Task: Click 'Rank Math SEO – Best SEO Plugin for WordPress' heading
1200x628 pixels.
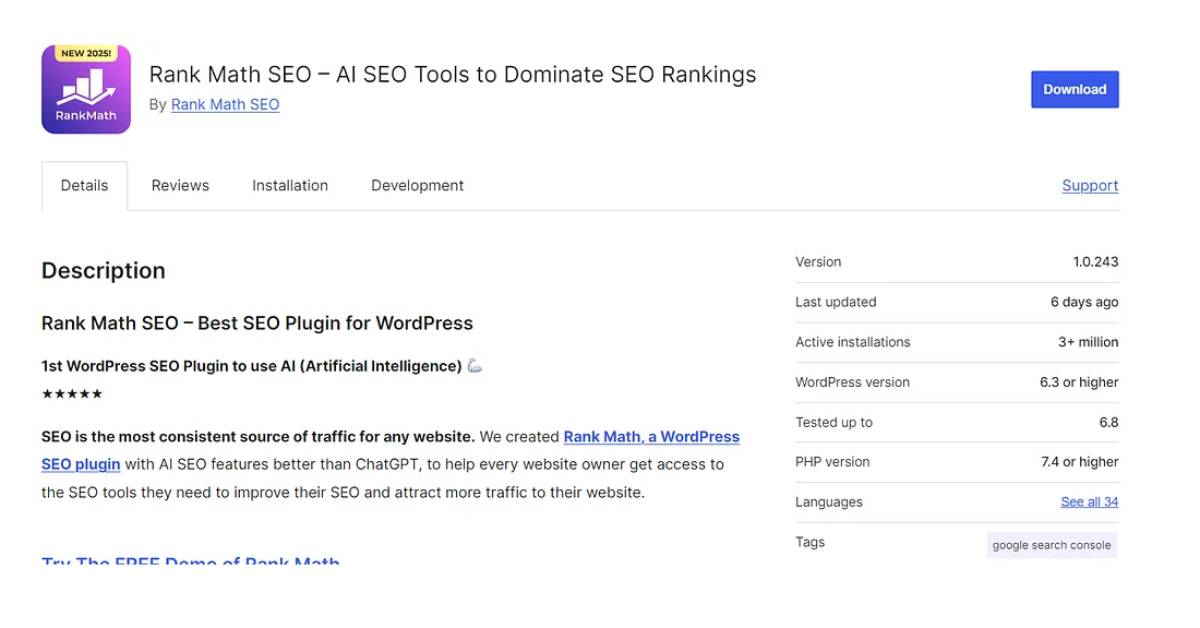Action: tap(257, 323)
